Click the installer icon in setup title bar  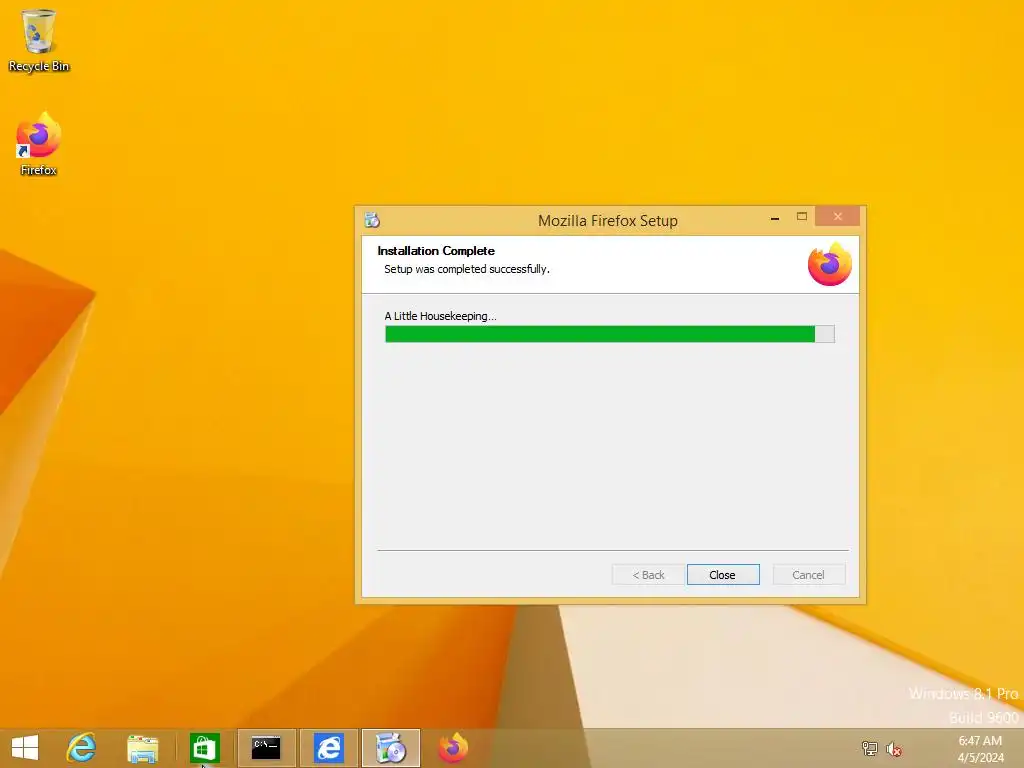coord(372,220)
